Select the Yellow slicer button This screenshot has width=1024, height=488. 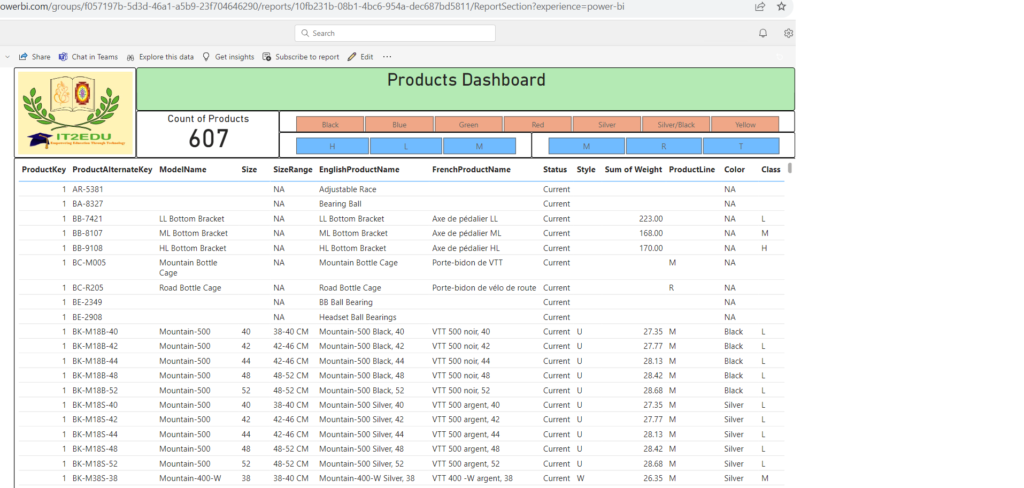[745, 125]
